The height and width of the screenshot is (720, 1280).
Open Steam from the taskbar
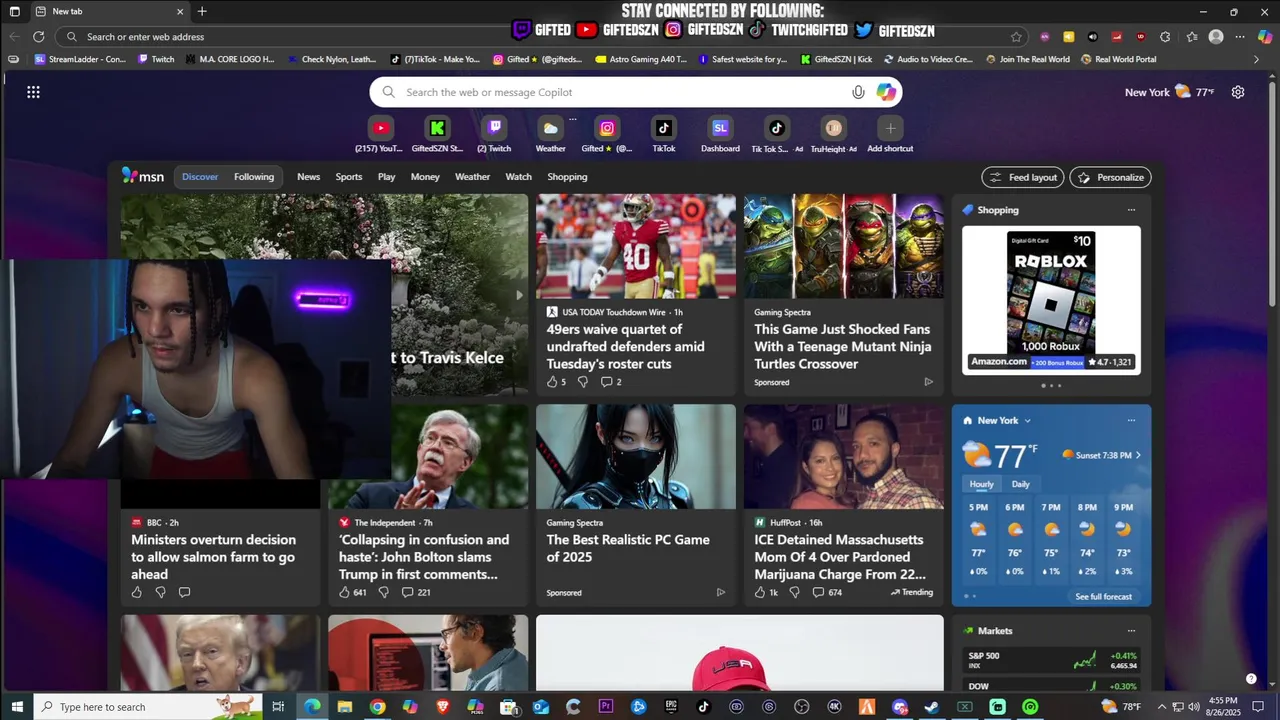(x=932, y=707)
